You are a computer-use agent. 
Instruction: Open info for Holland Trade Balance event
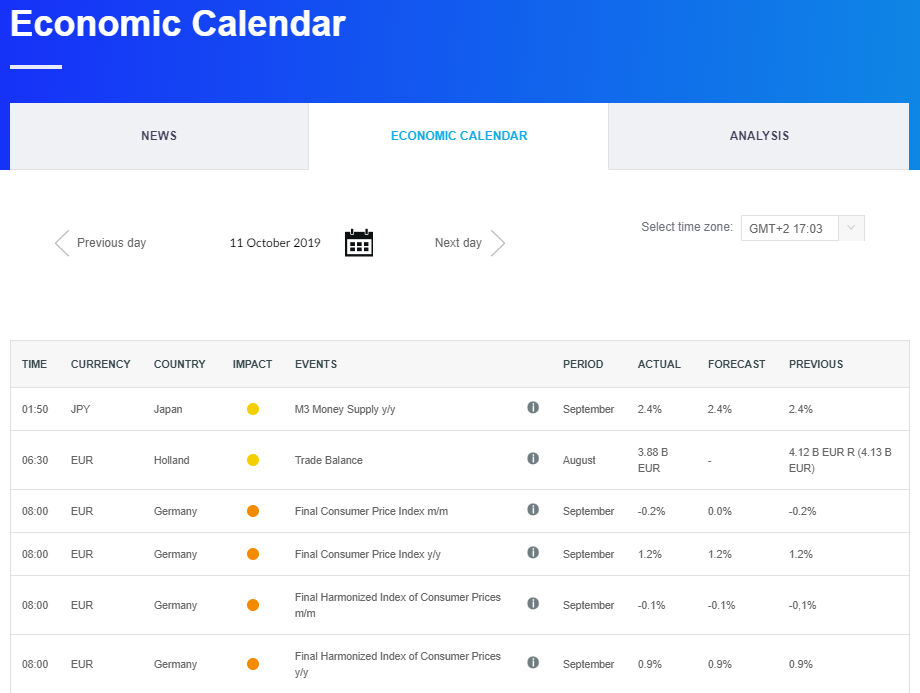point(533,458)
